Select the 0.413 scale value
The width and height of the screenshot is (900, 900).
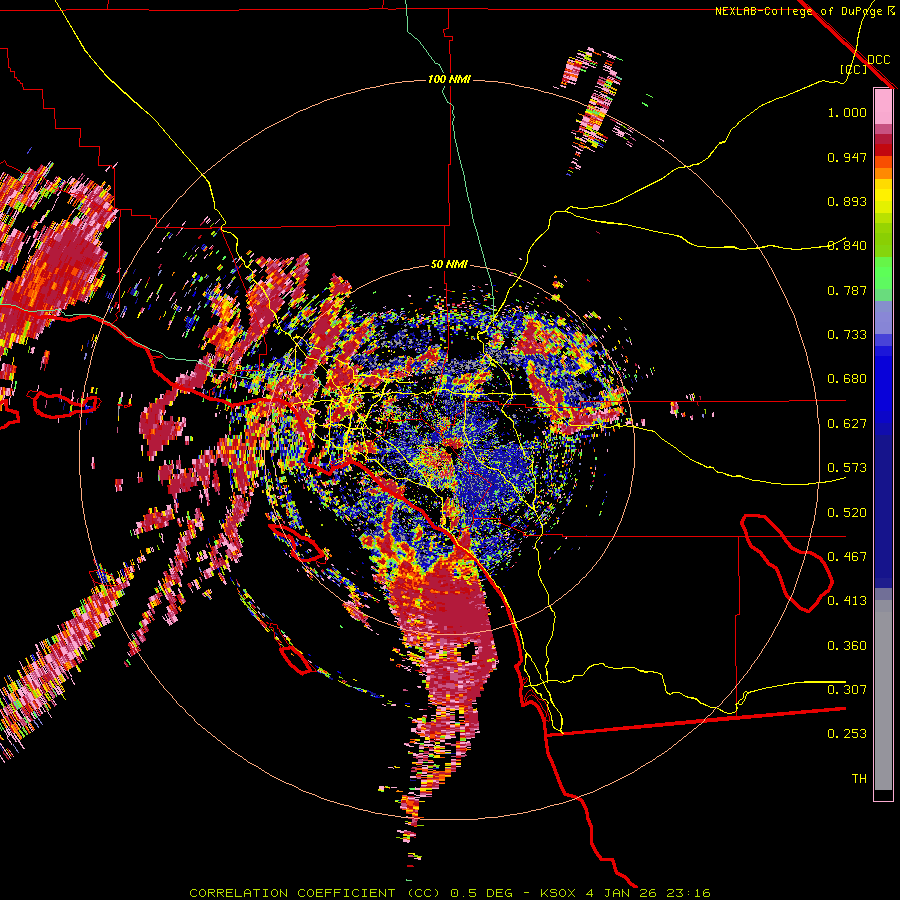(847, 601)
